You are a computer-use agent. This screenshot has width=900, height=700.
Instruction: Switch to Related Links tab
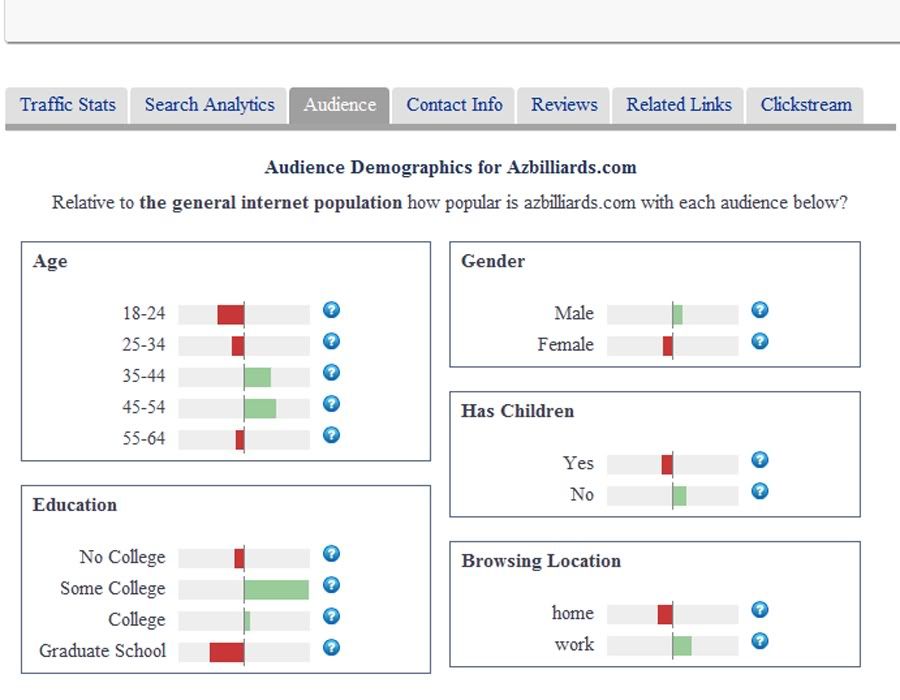(678, 106)
